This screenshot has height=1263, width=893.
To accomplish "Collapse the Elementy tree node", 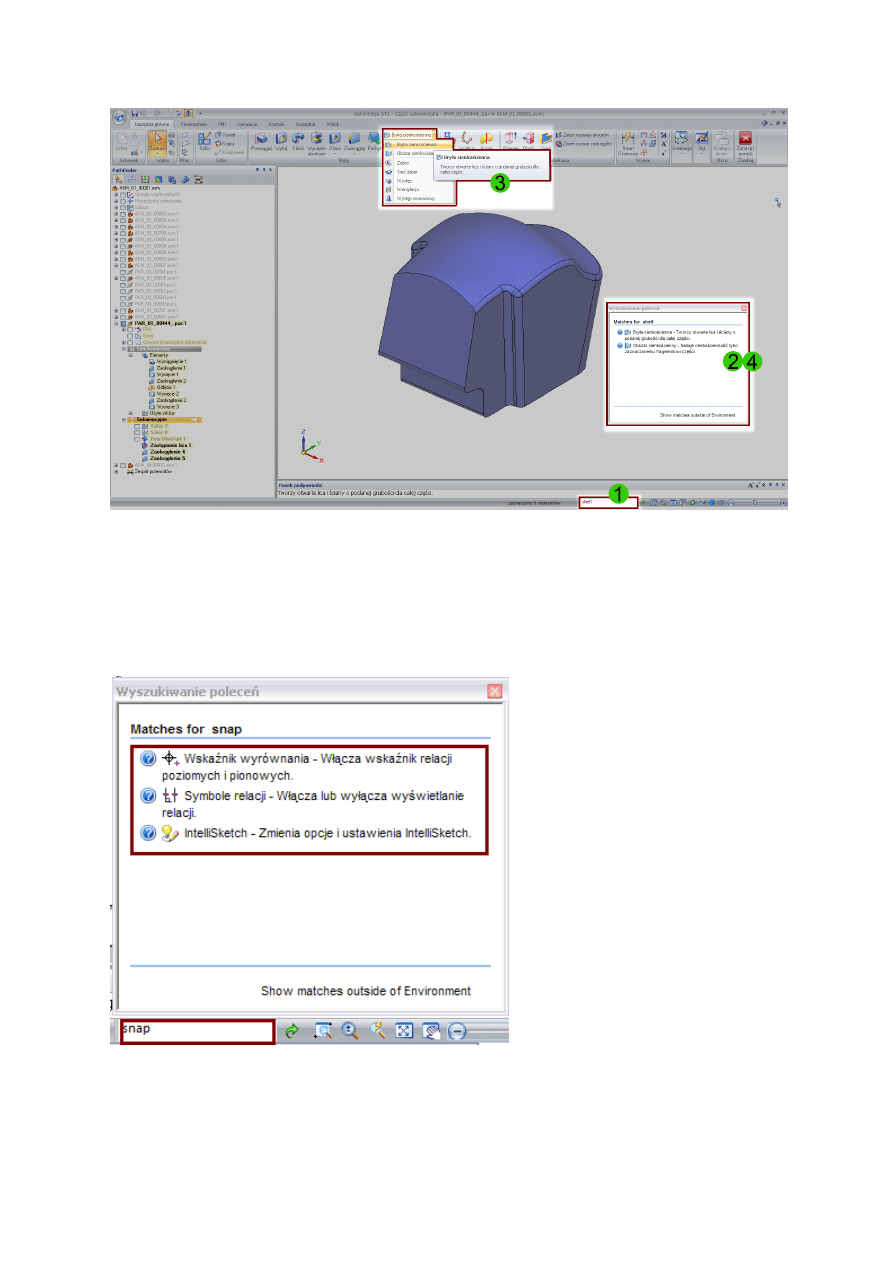I will click(131, 355).
